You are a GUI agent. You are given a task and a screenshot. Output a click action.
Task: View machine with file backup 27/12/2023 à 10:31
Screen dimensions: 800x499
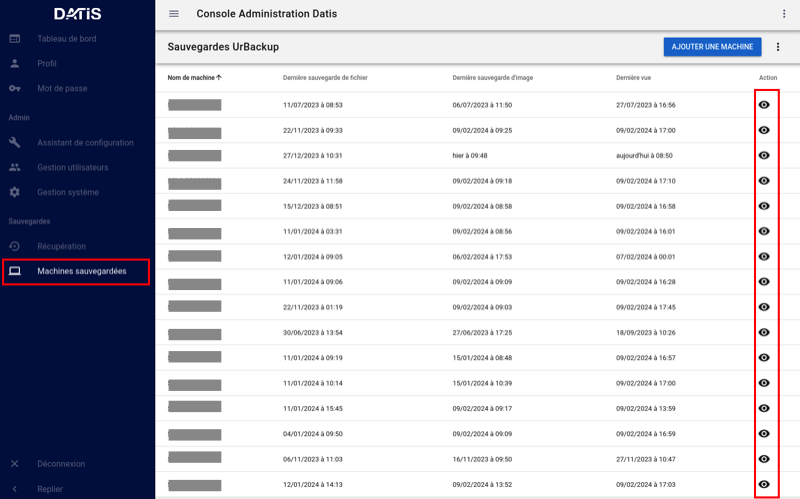tap(764, 156)
